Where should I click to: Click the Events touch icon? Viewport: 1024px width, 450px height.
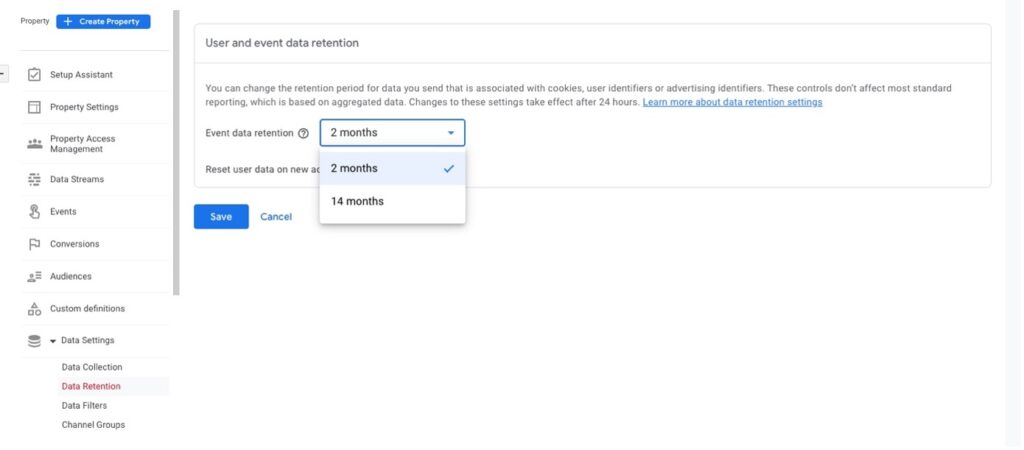(x=34, y=212)
